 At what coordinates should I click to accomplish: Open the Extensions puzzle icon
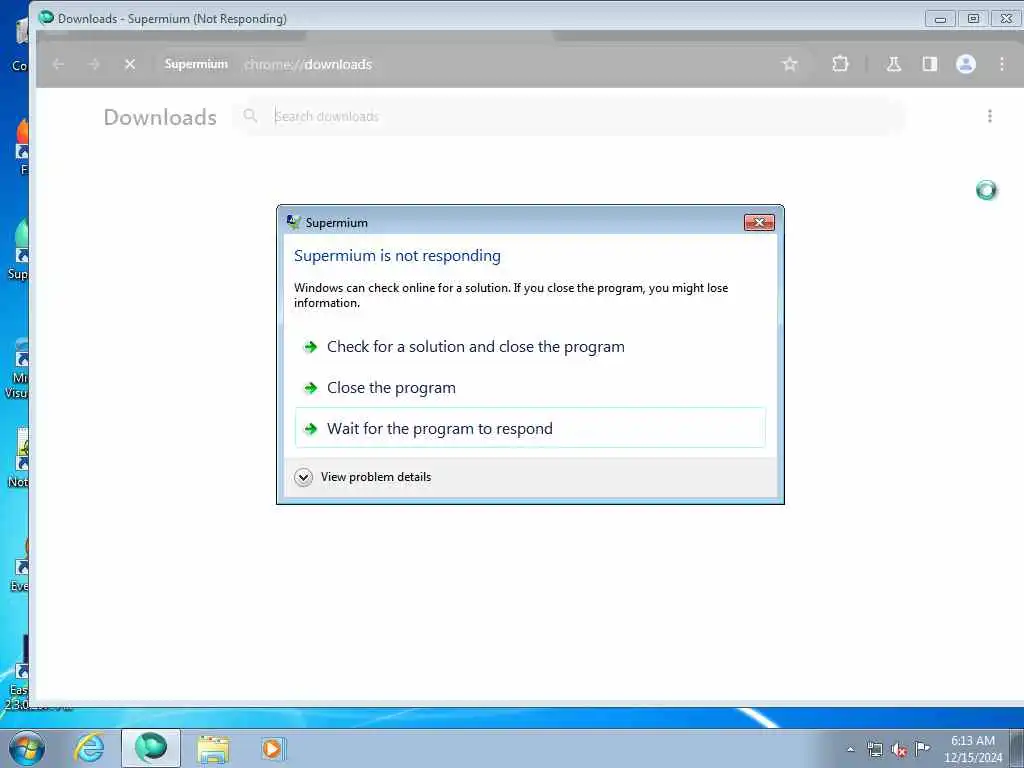[840, 64]
